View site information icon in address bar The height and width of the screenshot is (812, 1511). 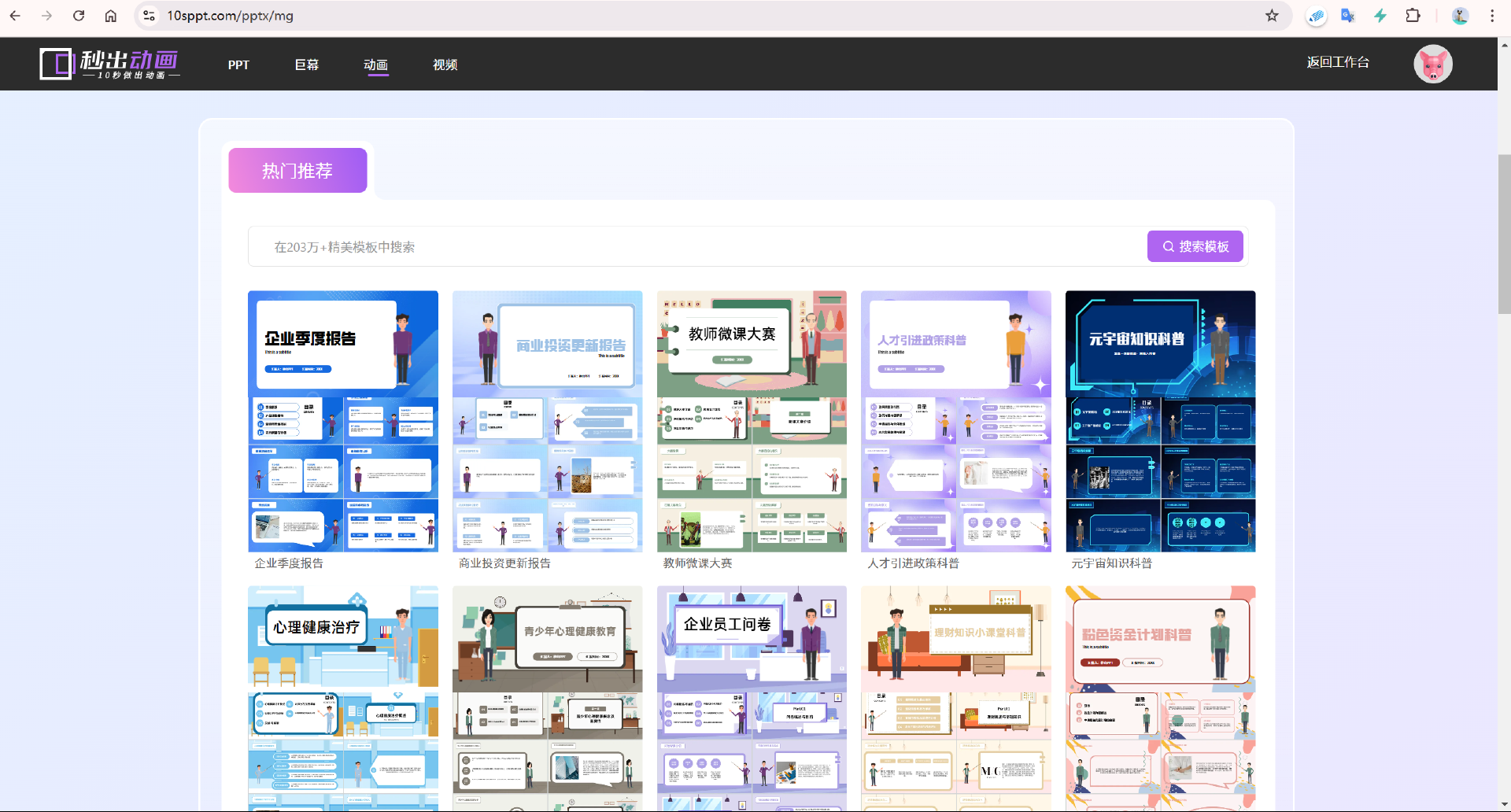tap(149, 16)
